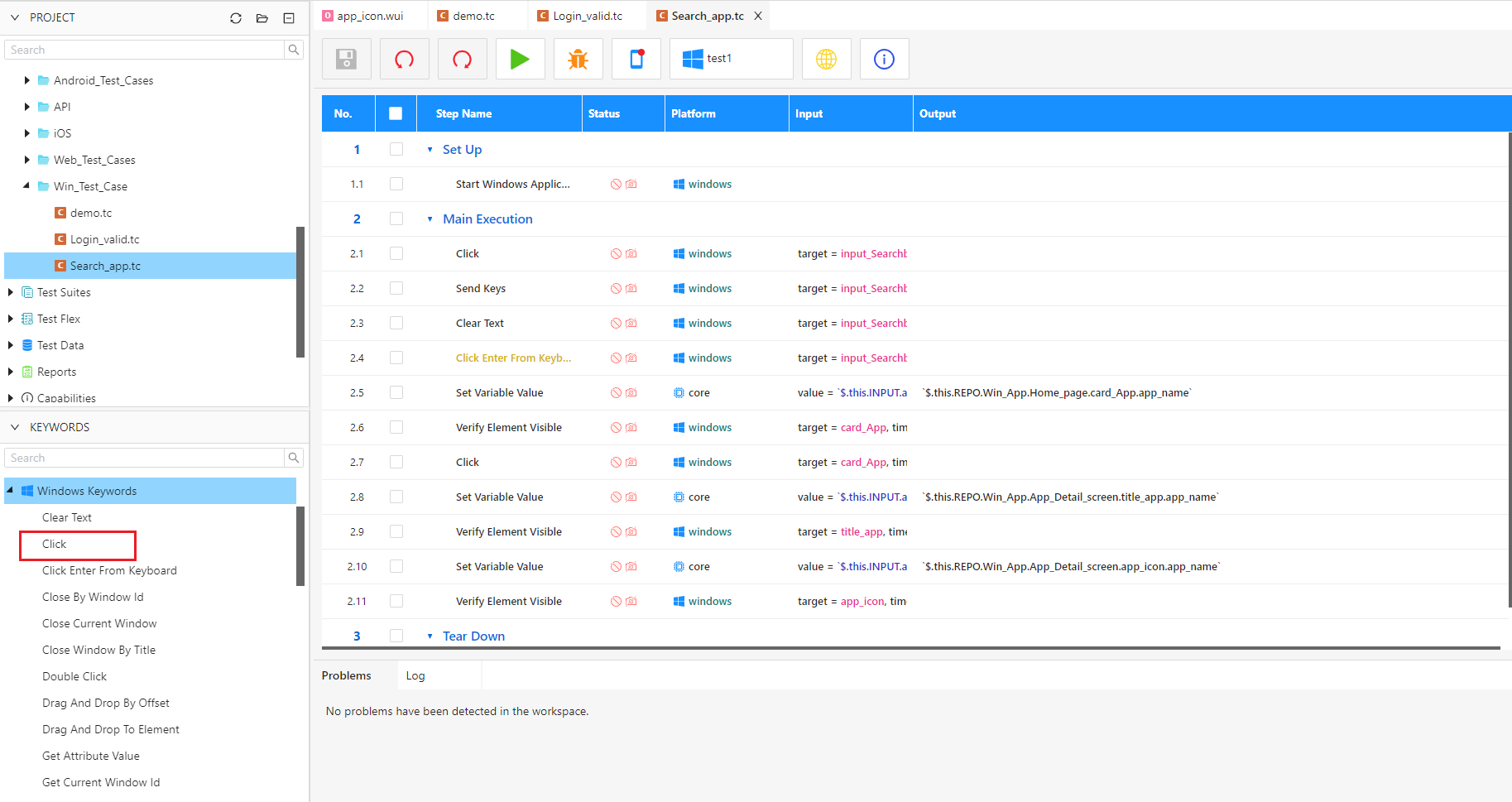1512x802 pixels.
Task: Open demo.tc in the project tree
Action: point(91,213)
